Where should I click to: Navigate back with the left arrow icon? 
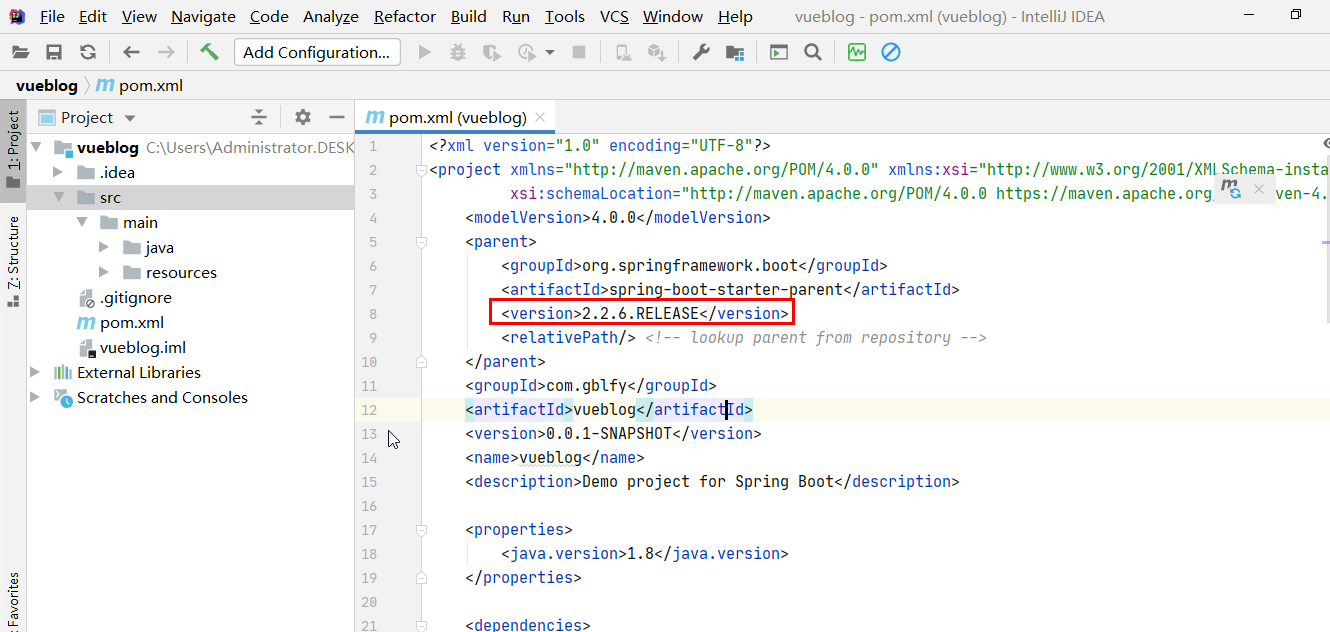(x=131, y=52)
